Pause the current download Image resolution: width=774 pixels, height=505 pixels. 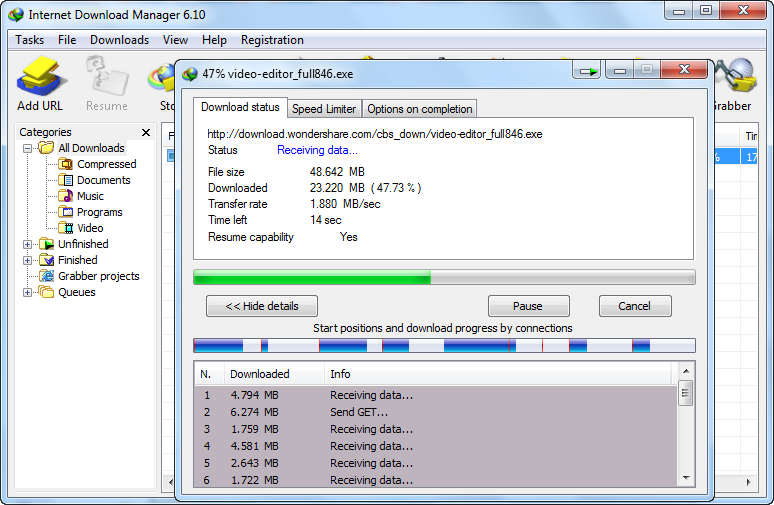click(x=528, y=306)
